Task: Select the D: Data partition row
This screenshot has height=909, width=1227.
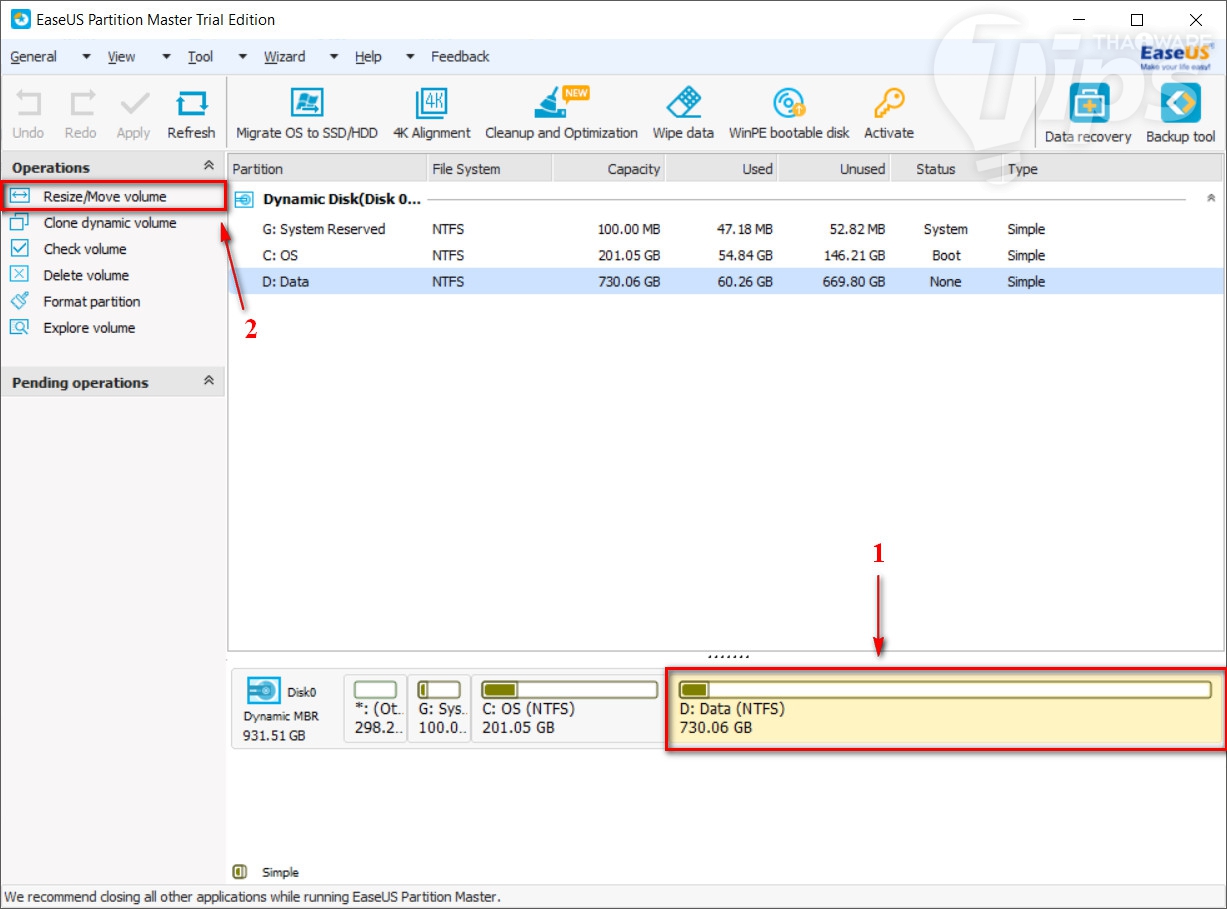Action: tap(725, 281)
